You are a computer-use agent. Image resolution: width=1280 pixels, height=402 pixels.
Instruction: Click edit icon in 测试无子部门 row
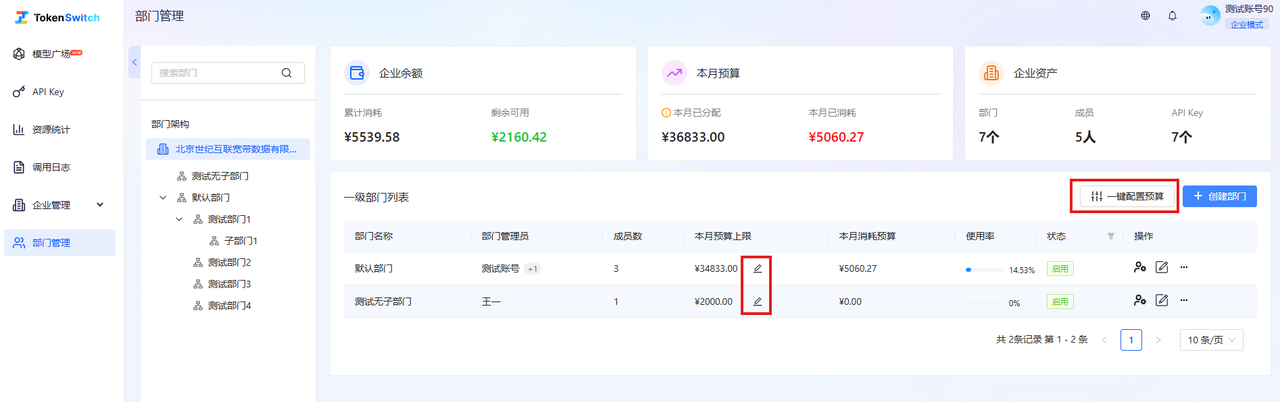pos(1161,300)
